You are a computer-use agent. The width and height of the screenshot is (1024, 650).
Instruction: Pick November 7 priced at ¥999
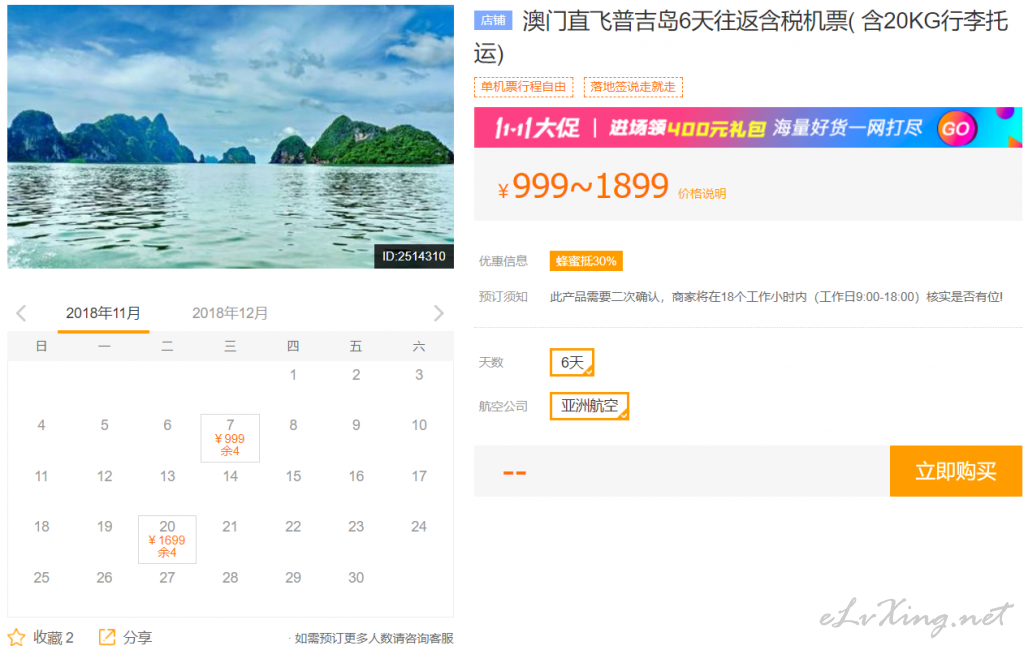point(230,438)
